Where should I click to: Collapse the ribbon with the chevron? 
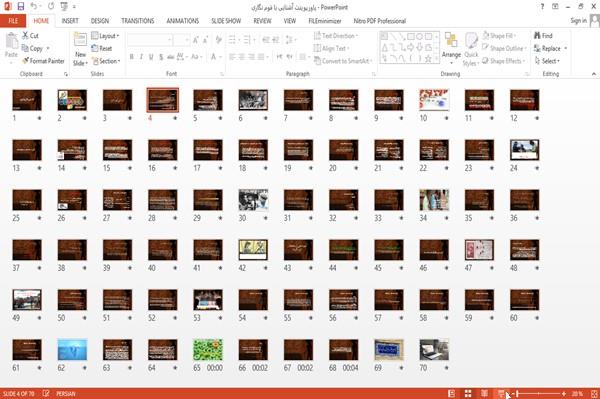pos(593,73)
